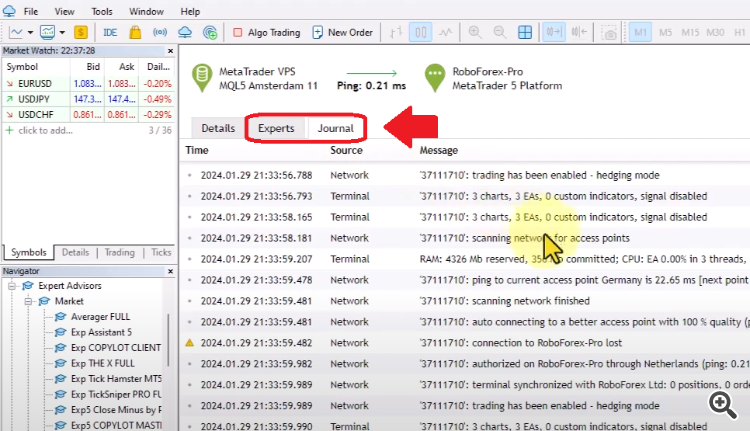750x431 pixels.
Task: Click the yellow dollar Market Watch icon
Action: 81,33
